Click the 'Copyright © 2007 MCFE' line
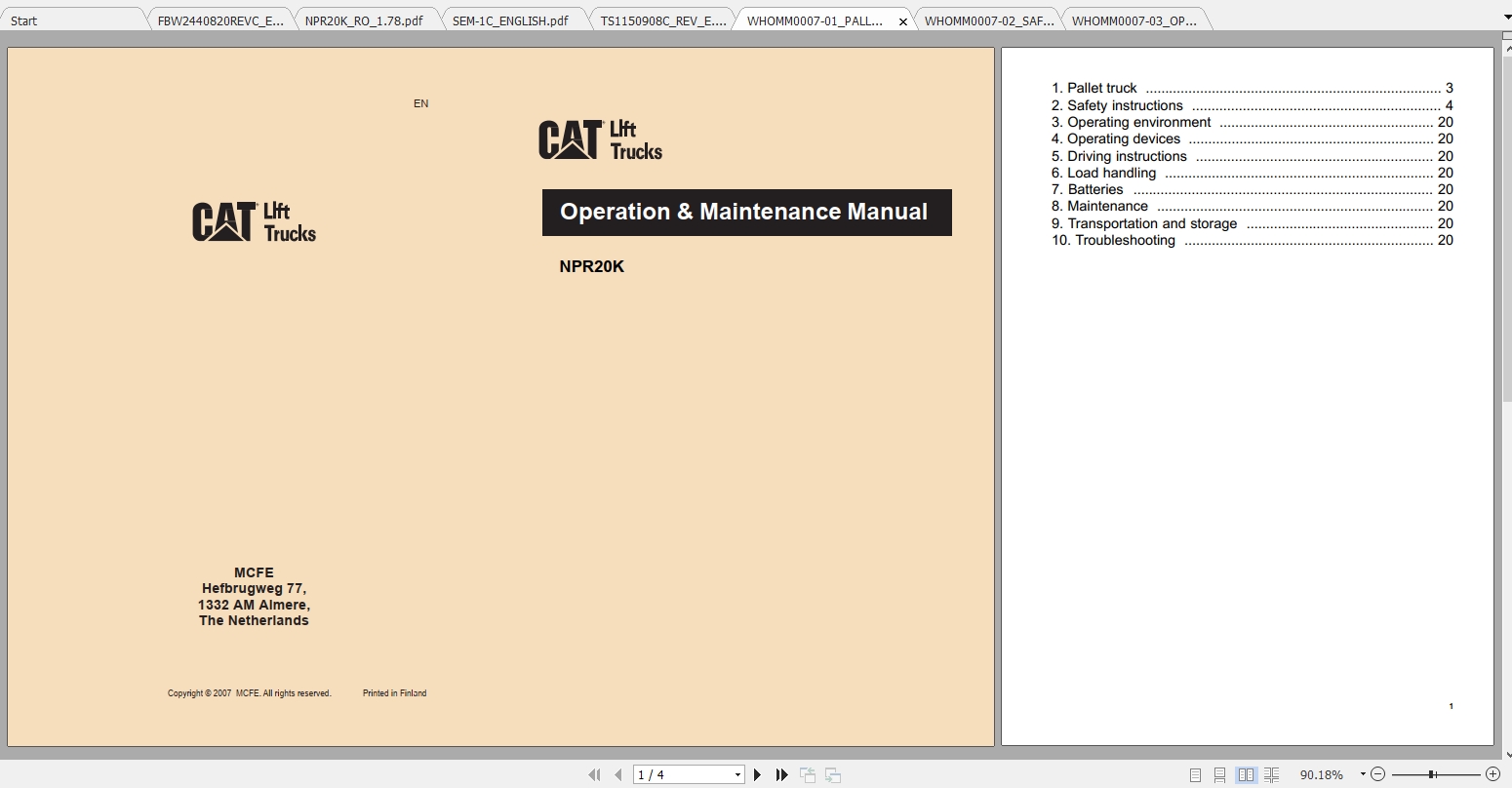The width and height of the screenshot is (1512, 788). [250, 693]
